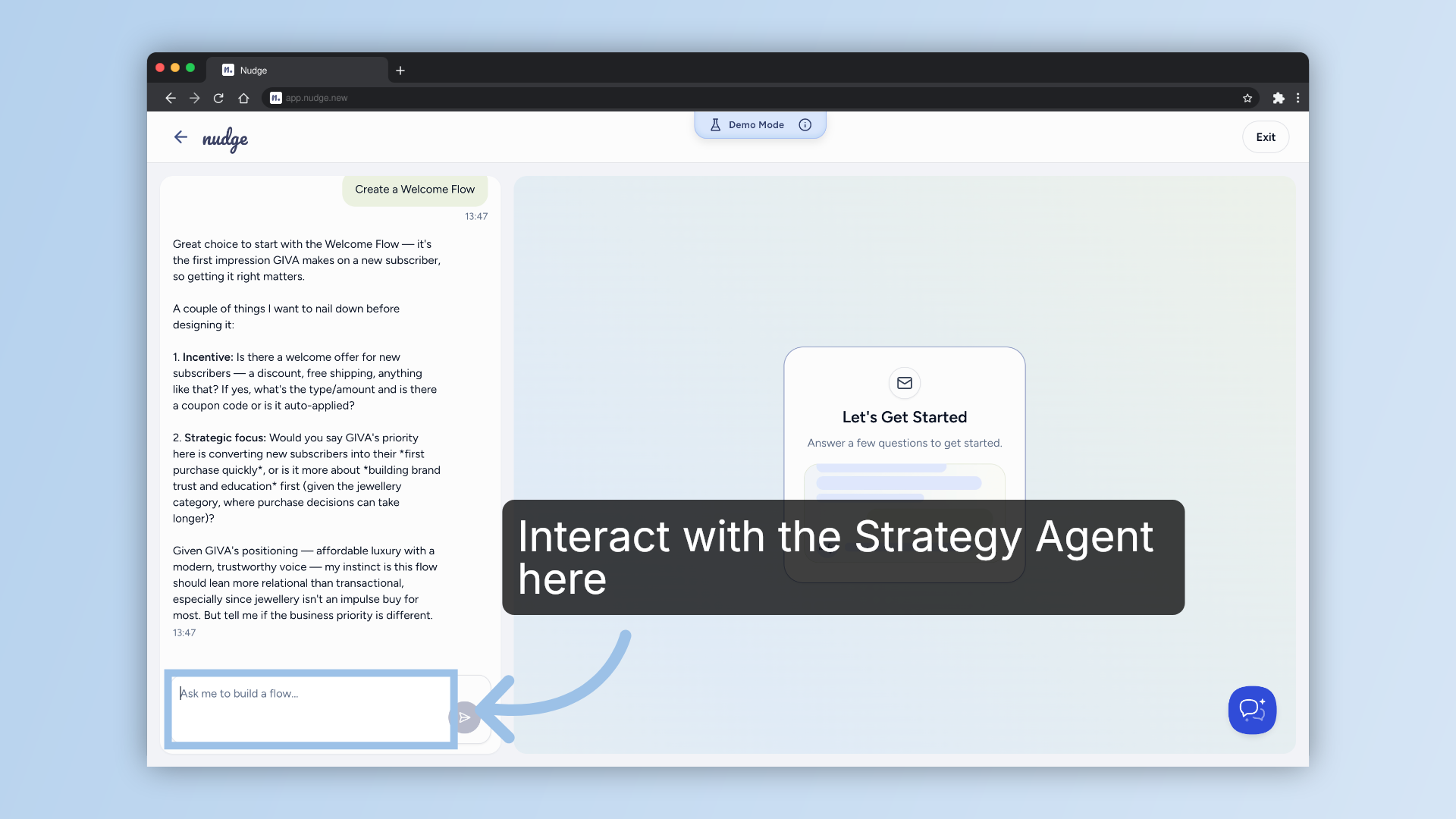Click the site icon in the address bar
The height and width of the screenshot is (819, 1456).
[x=276, y=98]
